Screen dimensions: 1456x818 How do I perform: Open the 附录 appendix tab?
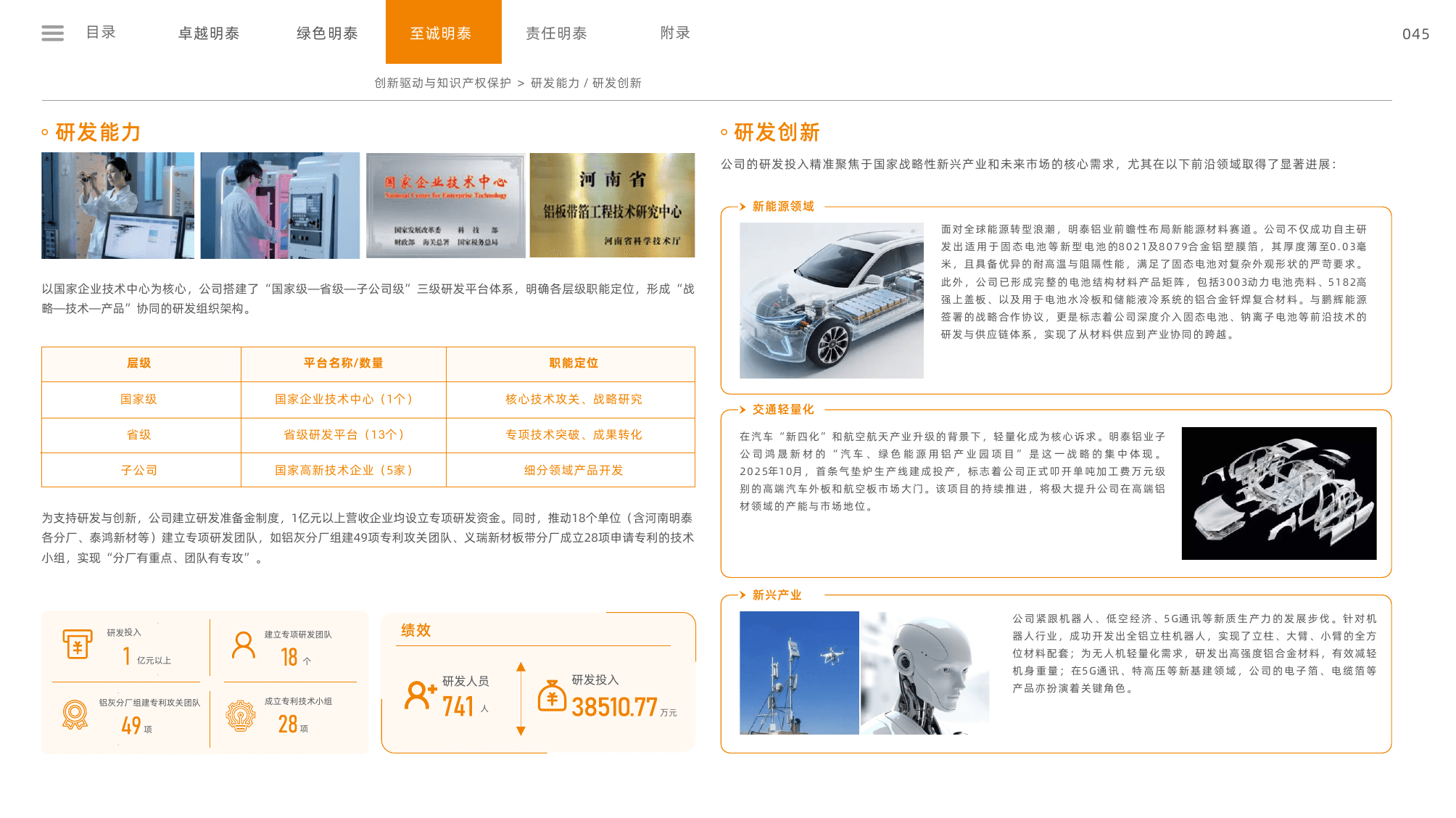click(675, 33)
